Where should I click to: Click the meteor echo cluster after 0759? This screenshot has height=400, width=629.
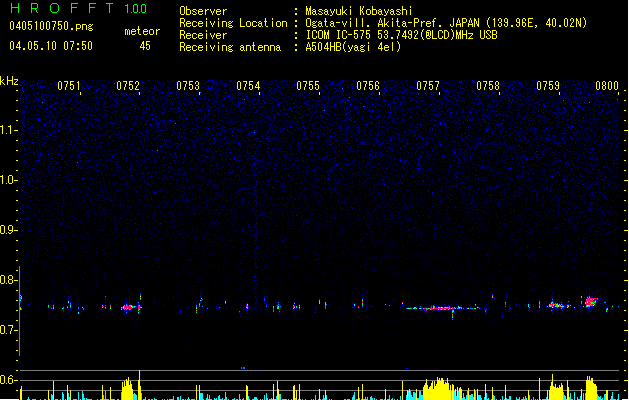[x=558, y=306]
